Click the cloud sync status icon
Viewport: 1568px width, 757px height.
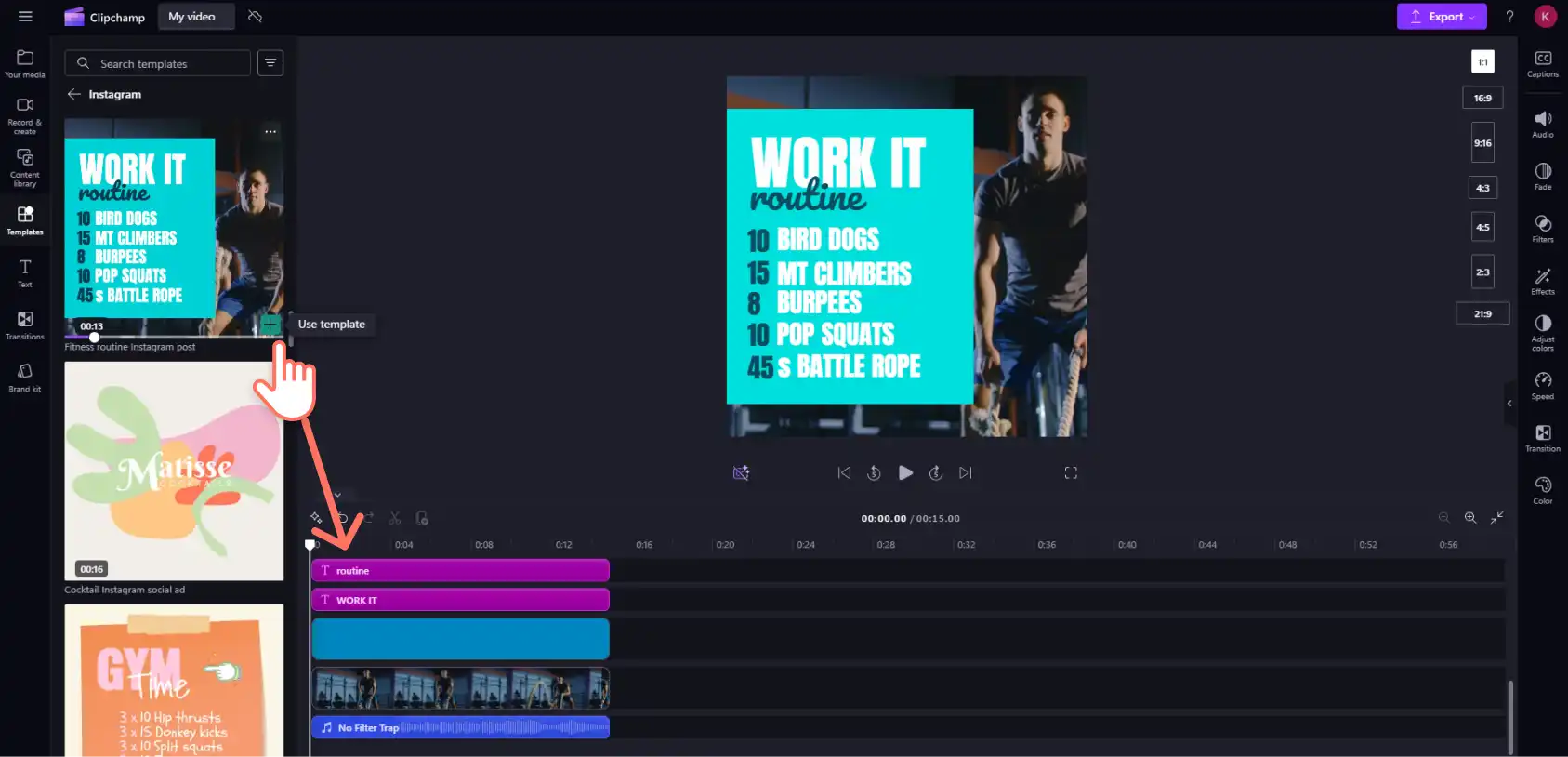click(255, 17)
